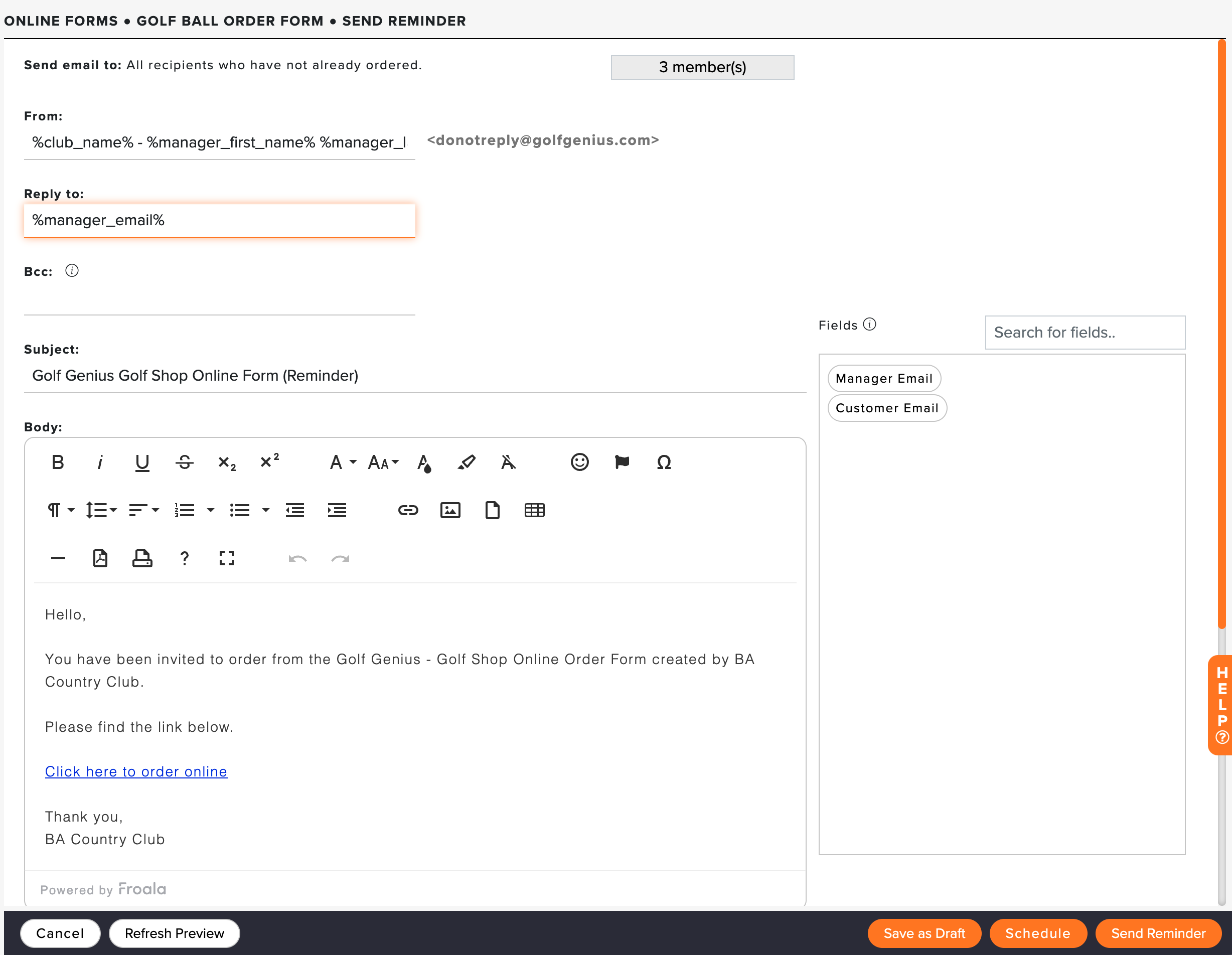Viewport: 1232px width, 955px height.
Task: Open the Font Size dropdown
Action: pyautogui.click(x=384, y=462)
